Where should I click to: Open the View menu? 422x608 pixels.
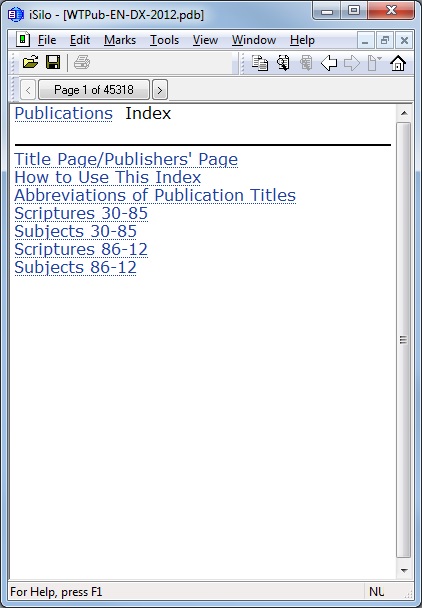coord(205,40)
